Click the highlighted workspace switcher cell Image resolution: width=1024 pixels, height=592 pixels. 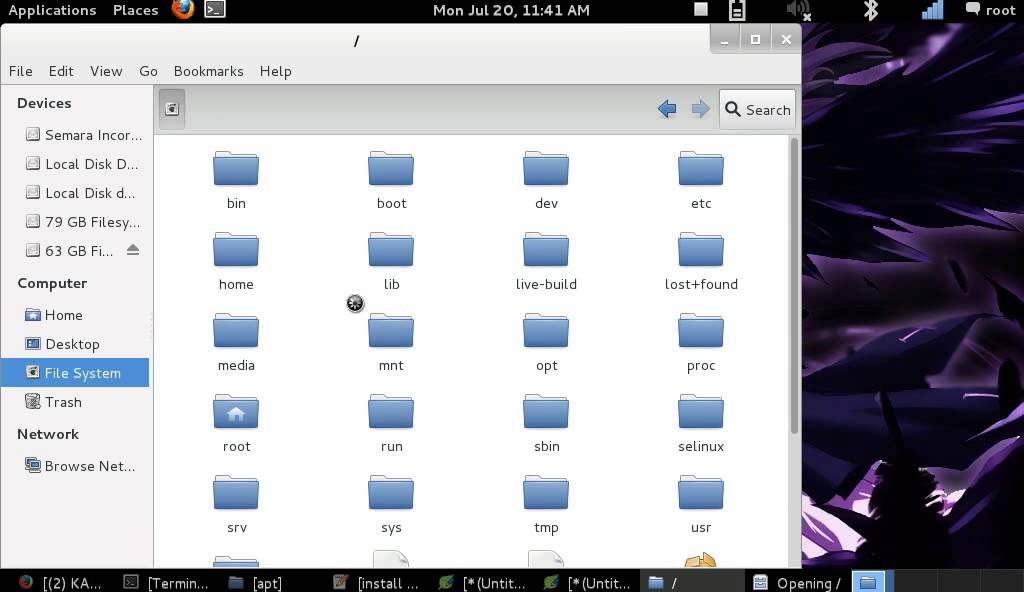[867, 582]
